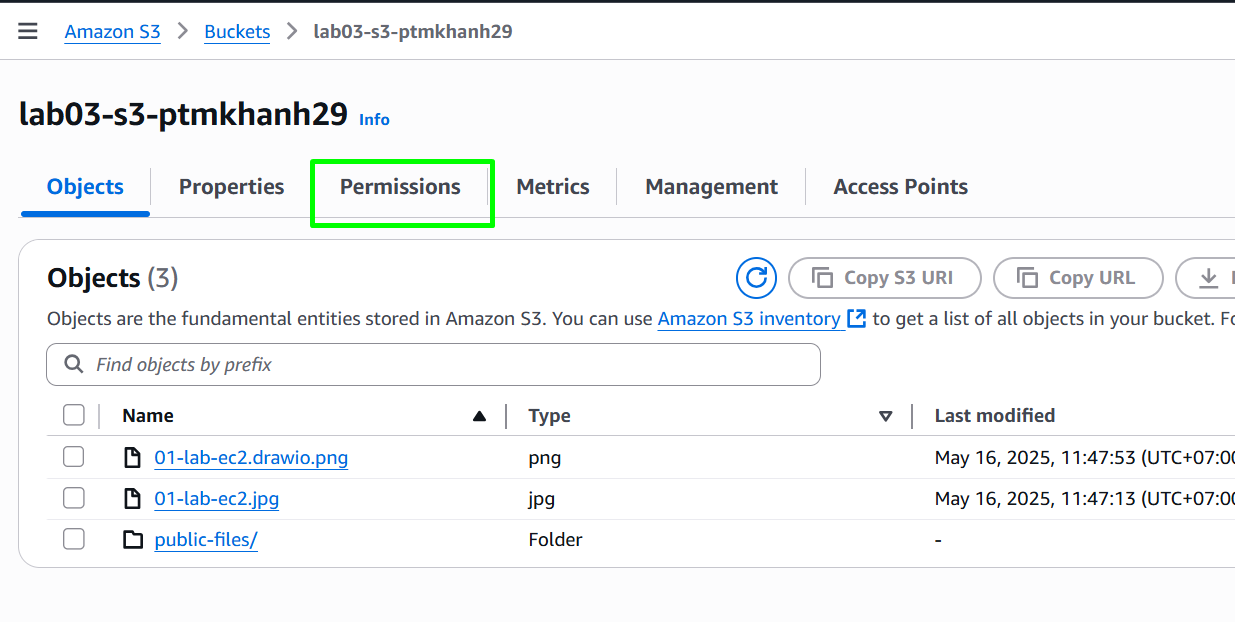Open the Buckets breadcrumb link
This screenshot has width=1235, height=622.
click(237, 31)
